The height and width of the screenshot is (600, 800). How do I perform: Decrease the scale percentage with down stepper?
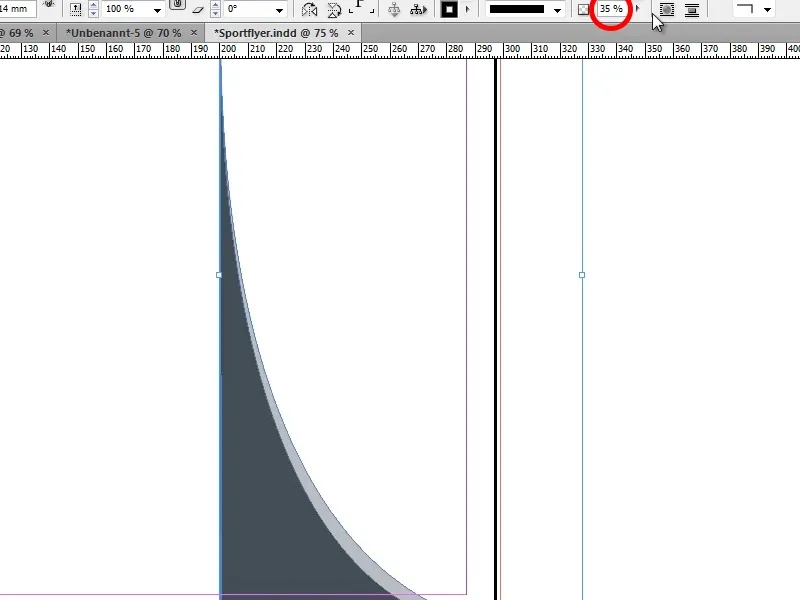[93, 13]
